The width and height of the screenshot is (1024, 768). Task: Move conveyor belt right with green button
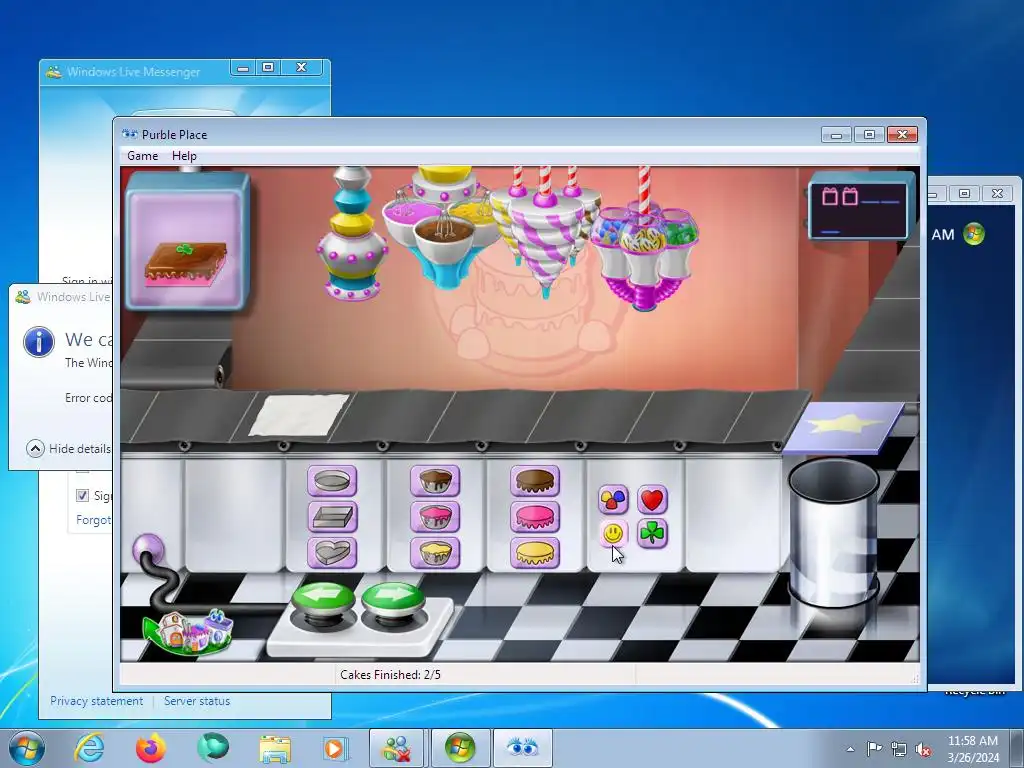click(x=392, y=600)
